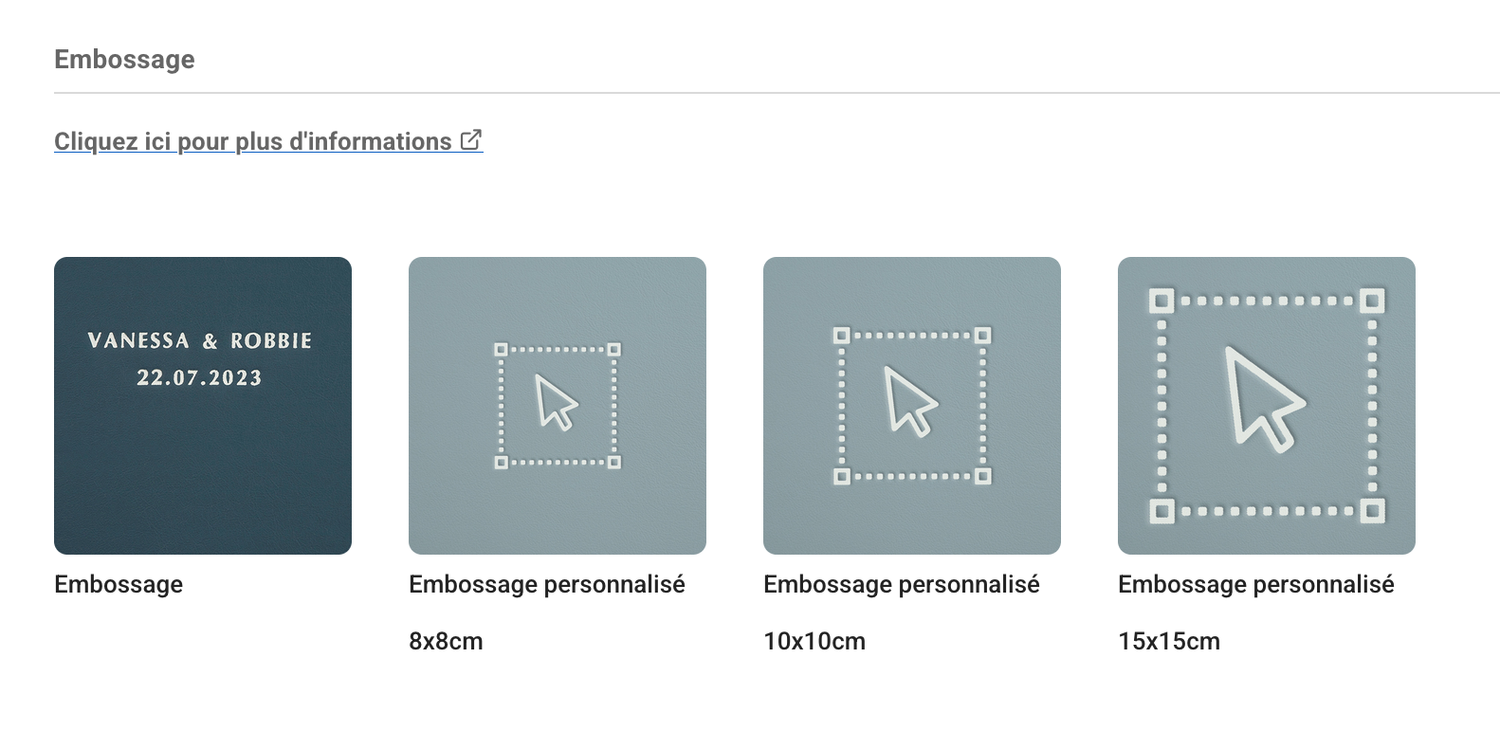Click the cursor arrow icon in 8x8cm tile
The image size is (1500, 749).
557,403
